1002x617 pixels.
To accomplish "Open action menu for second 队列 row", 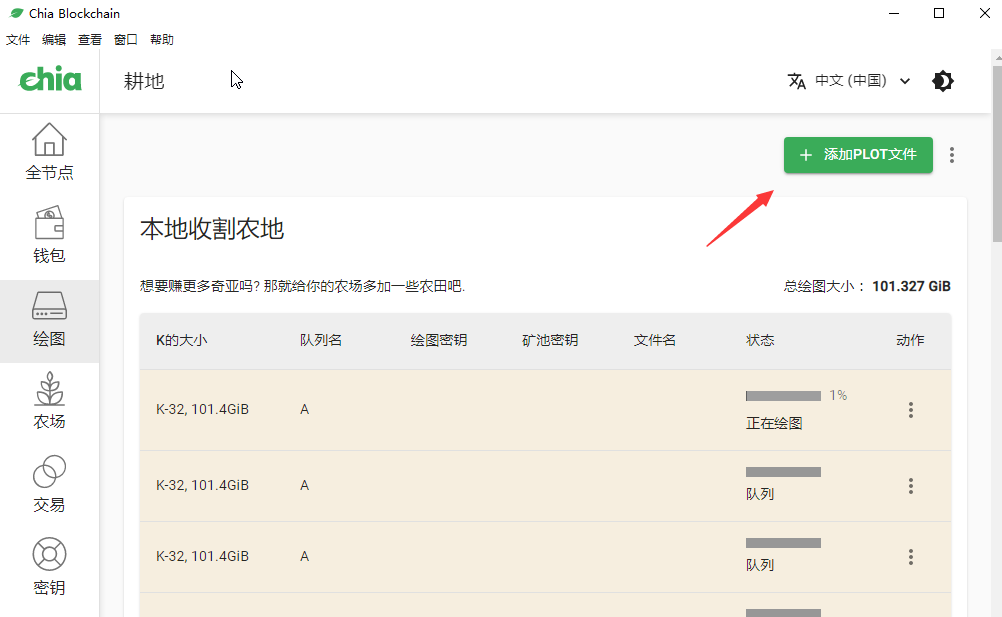I will [911, 557].
